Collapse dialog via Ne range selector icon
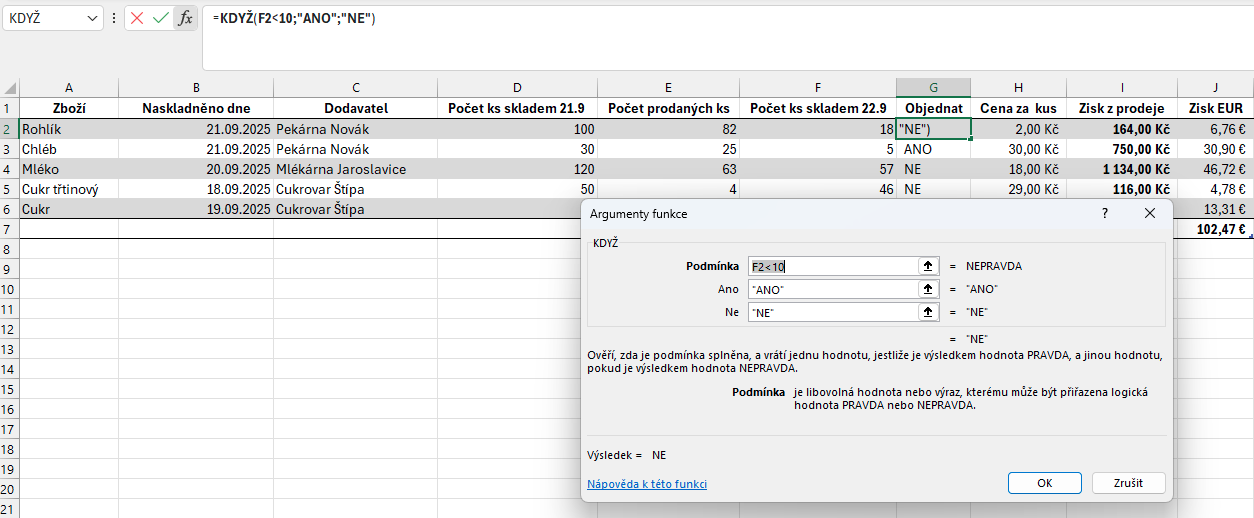This screenshot has width=1254, height=518. 929,312
